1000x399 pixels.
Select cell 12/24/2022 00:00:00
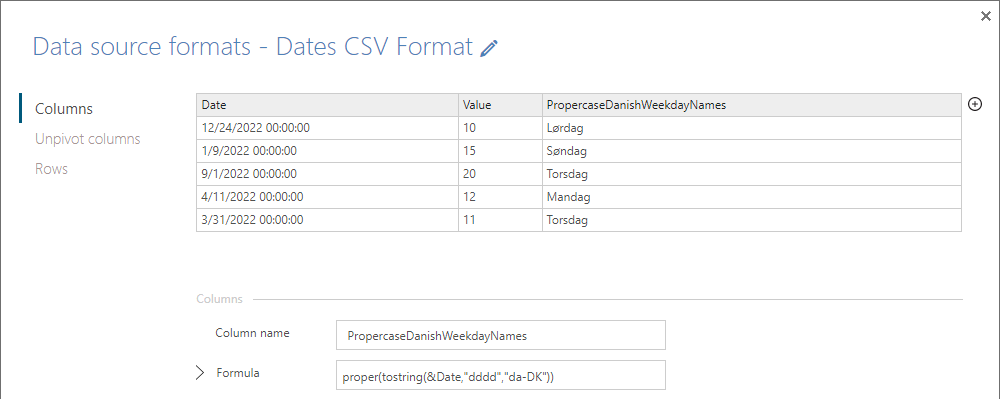click(x=327, y=128)
